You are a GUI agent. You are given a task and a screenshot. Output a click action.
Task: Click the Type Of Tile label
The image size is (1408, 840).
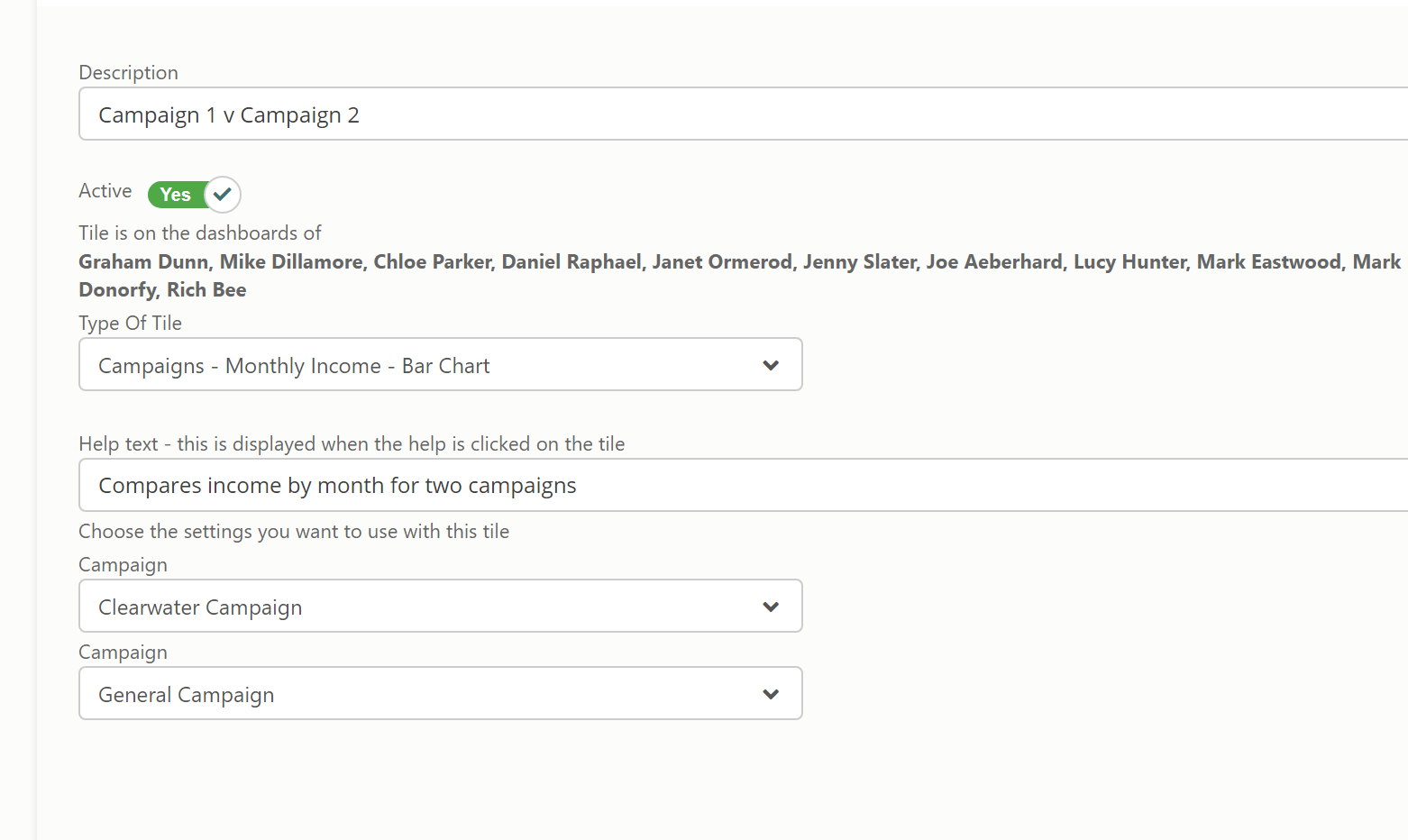tap(130, 324)
